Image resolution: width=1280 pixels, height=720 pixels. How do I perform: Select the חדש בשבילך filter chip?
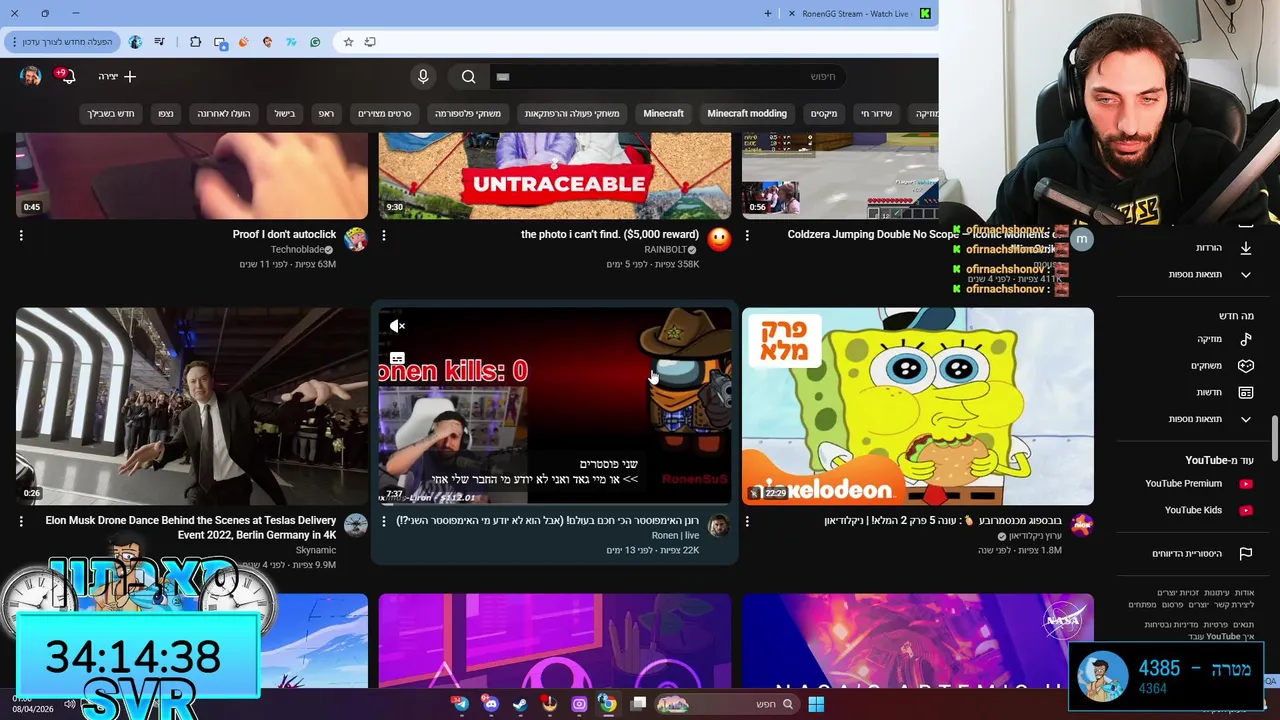(x=111, y=113)
